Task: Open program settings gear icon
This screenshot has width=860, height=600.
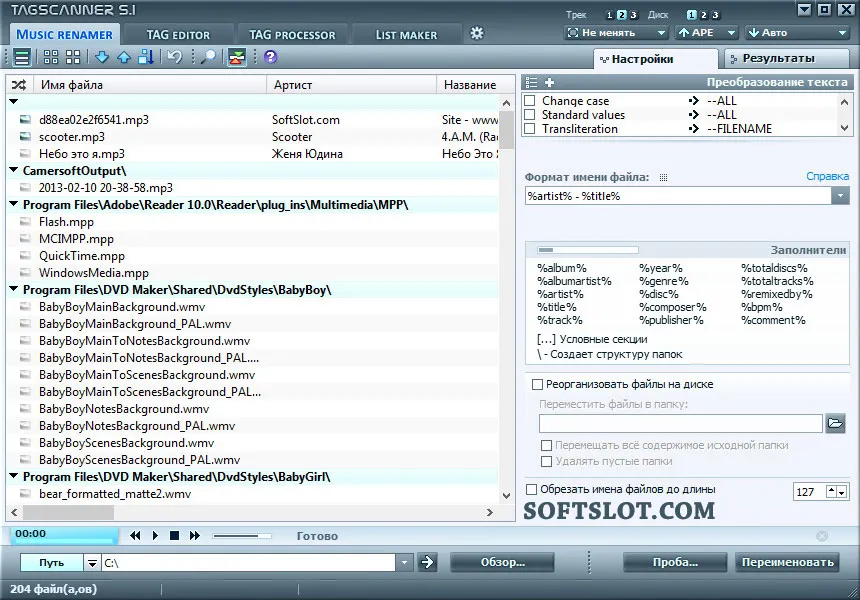Action: [477, 33]
